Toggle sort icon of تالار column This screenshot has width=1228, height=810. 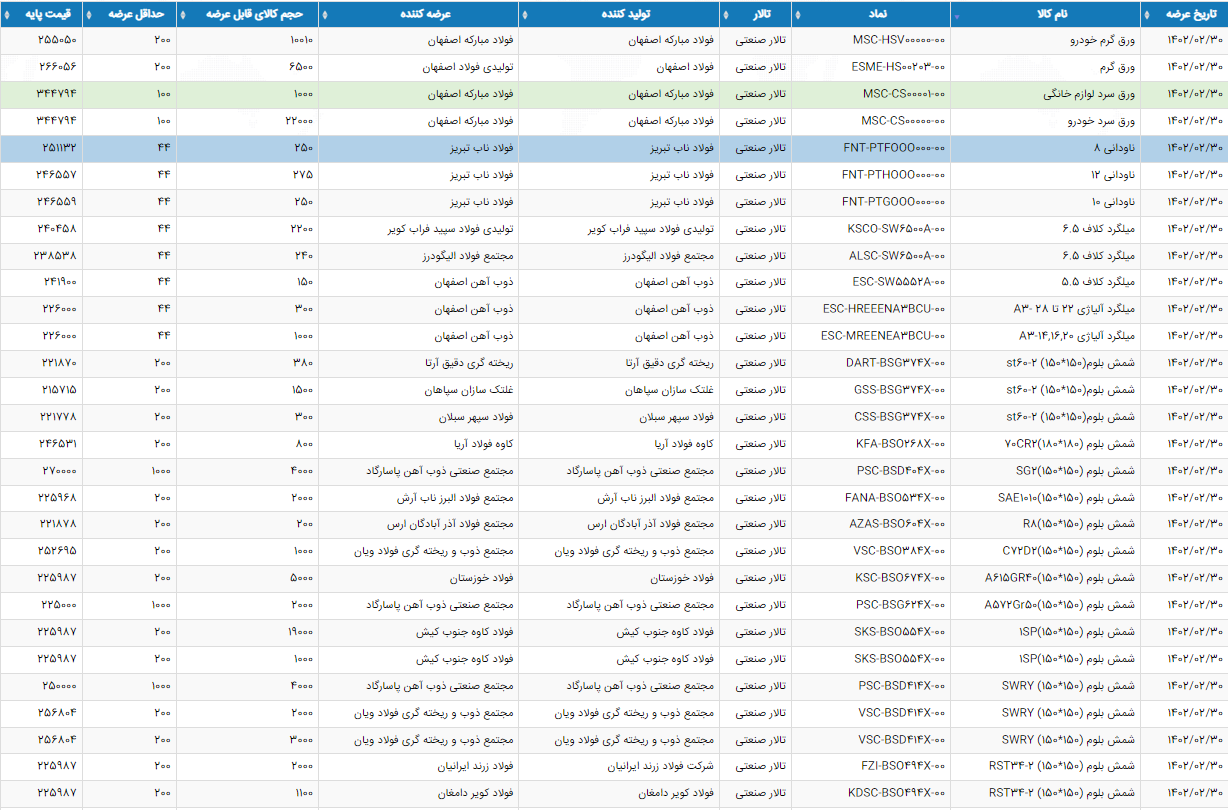728,15
